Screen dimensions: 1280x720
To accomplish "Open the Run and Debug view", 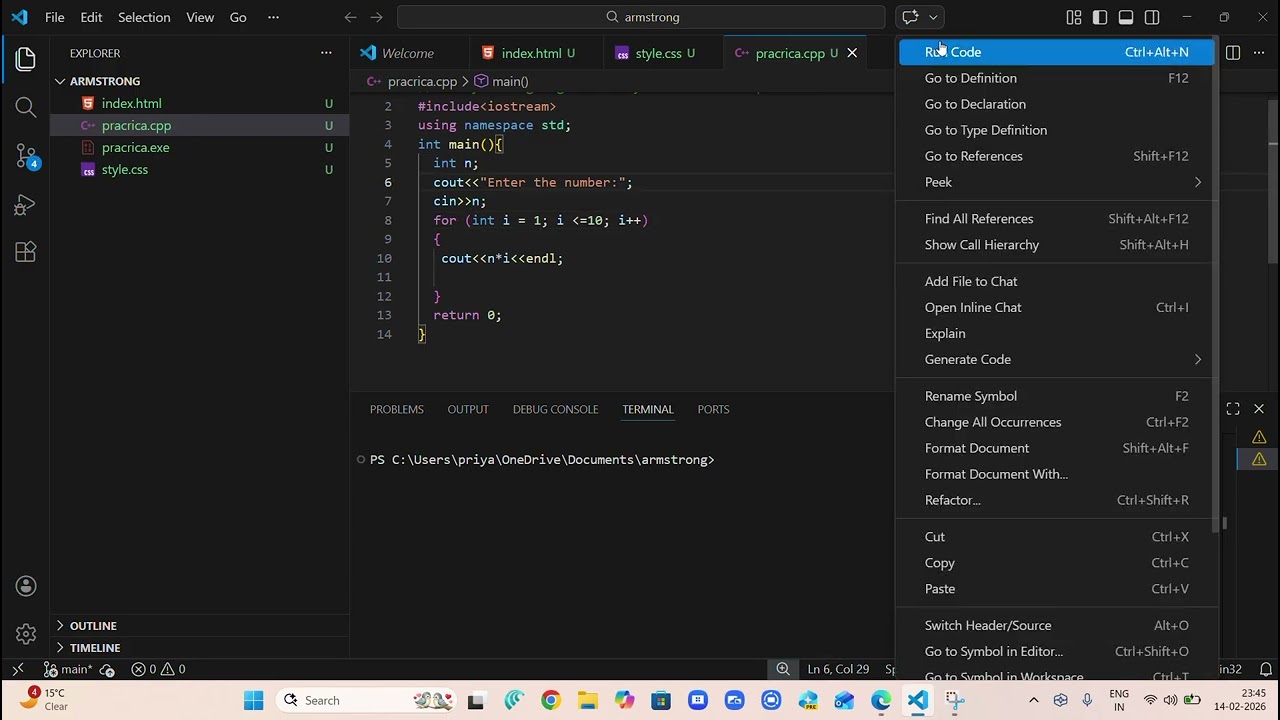I will pos(26,205).
